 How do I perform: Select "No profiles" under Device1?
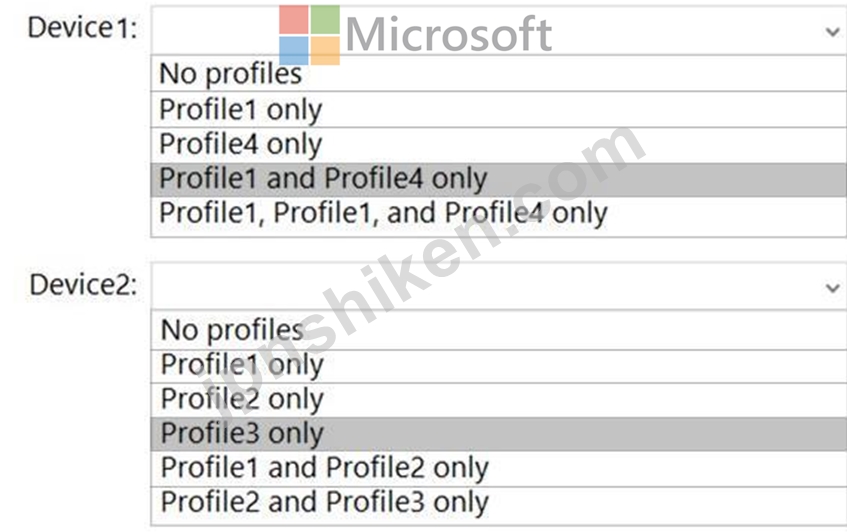tap(499, 73)
